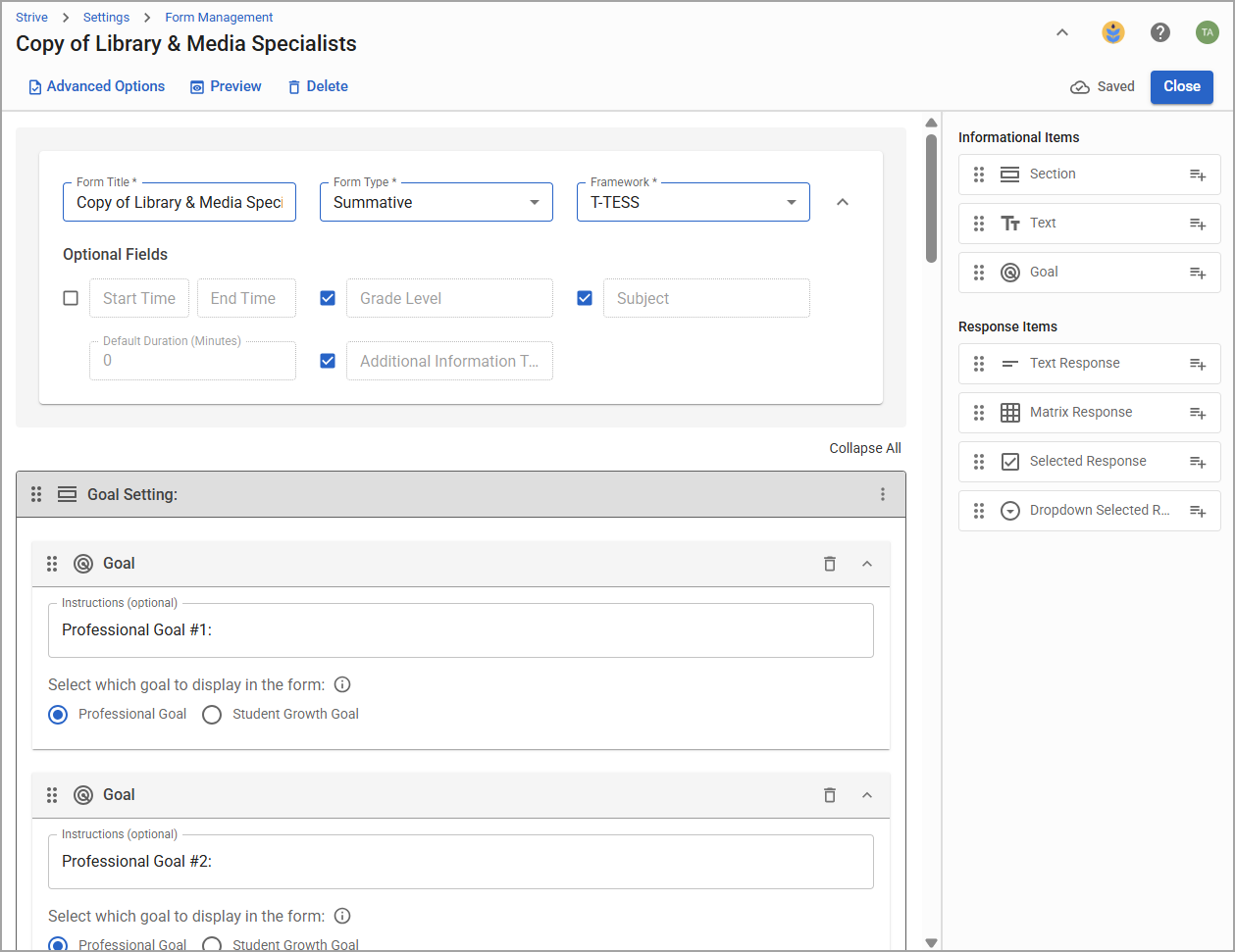Click the yellow wheat badge icon
Image resolution: width=1235 pixels, height=952 pixels.
(x=1113, y=32)
